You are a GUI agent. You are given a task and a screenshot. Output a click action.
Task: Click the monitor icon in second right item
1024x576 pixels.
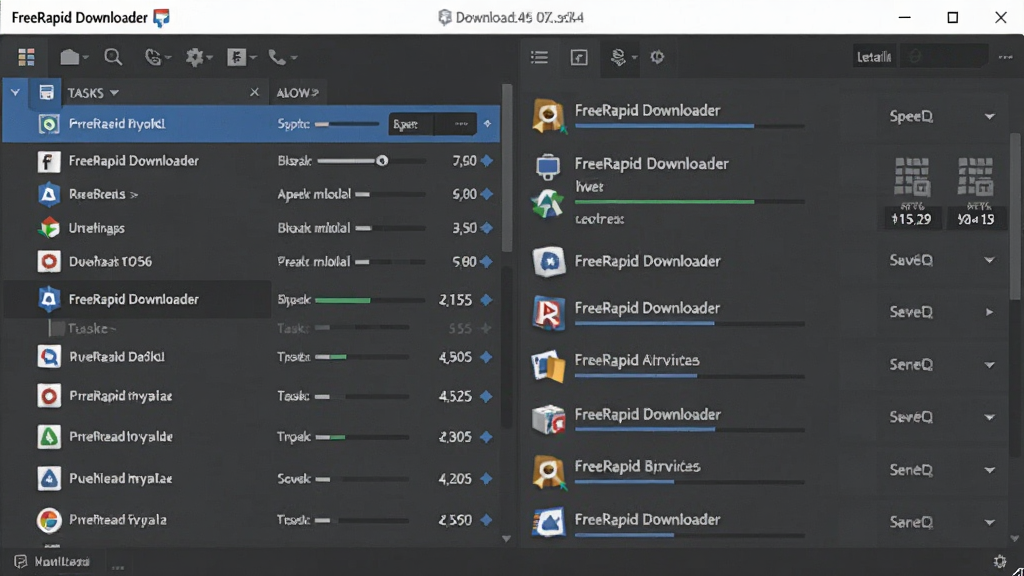(548, 167)
